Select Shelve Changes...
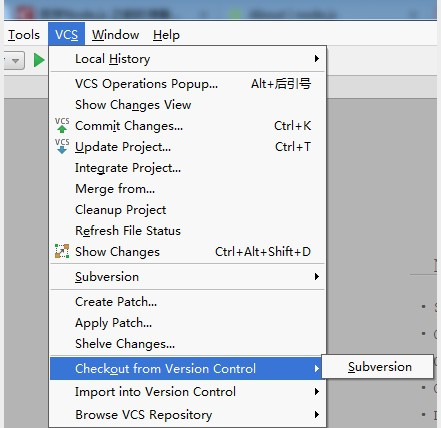Image resolution: width=441 pixels, height=428 pixels. (188, 344)
